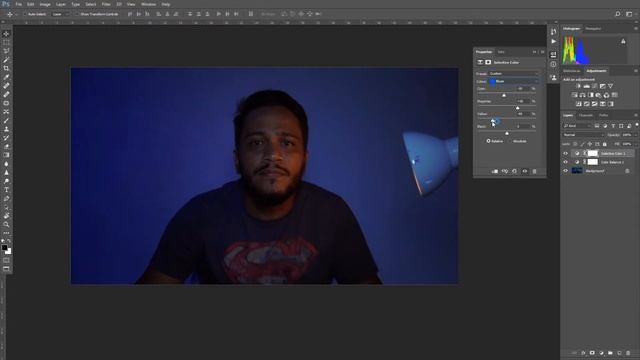Click the Color Balance 1 layer name
Screen dimensions: 640x360
(x=612, y=162)
